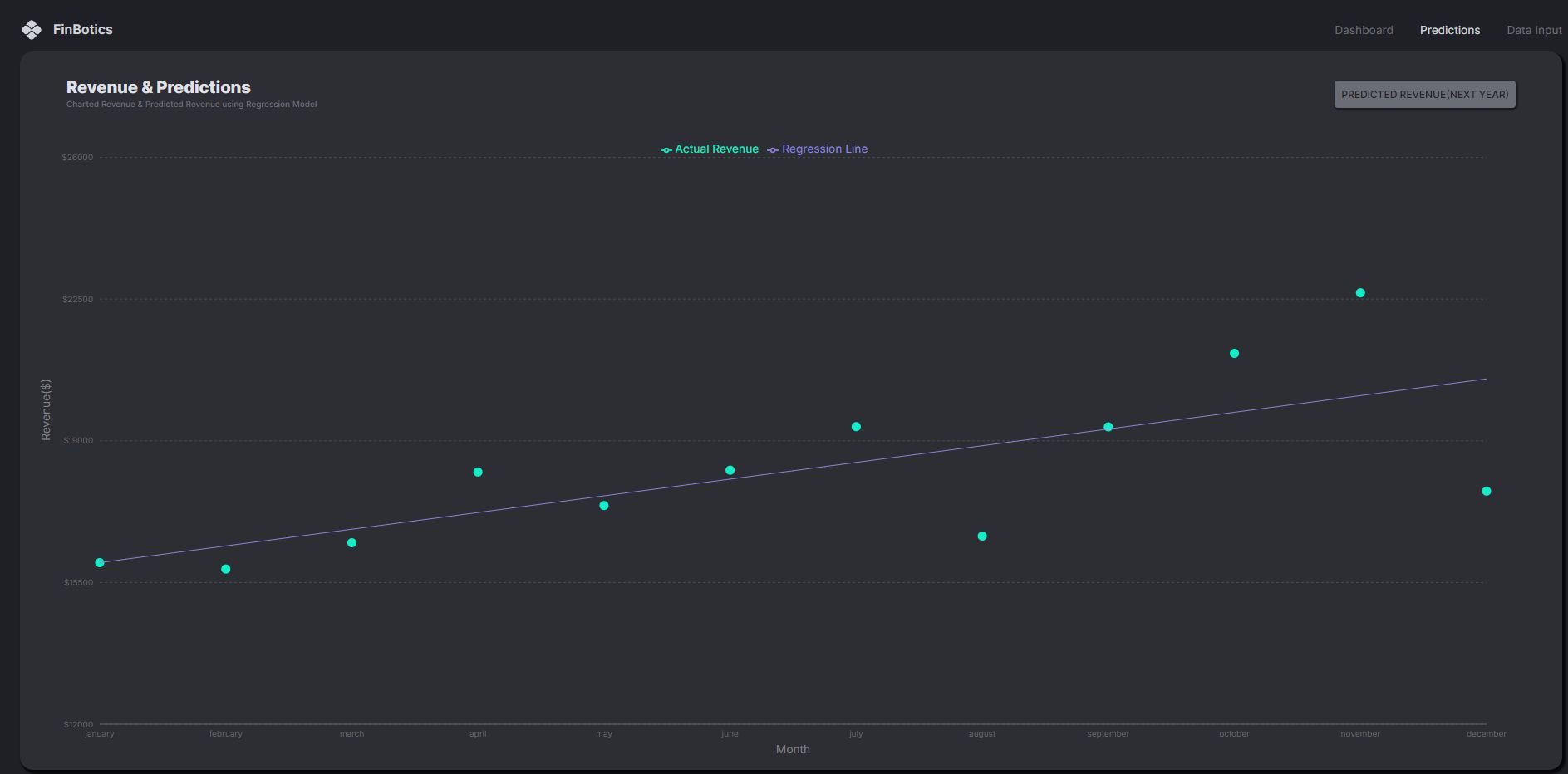Image resolution: width=1568 pixels, height=774 pixels.
Task: Toggle the Regression Line legend entry
Action: pyautogui.click(x=818, y=149)
